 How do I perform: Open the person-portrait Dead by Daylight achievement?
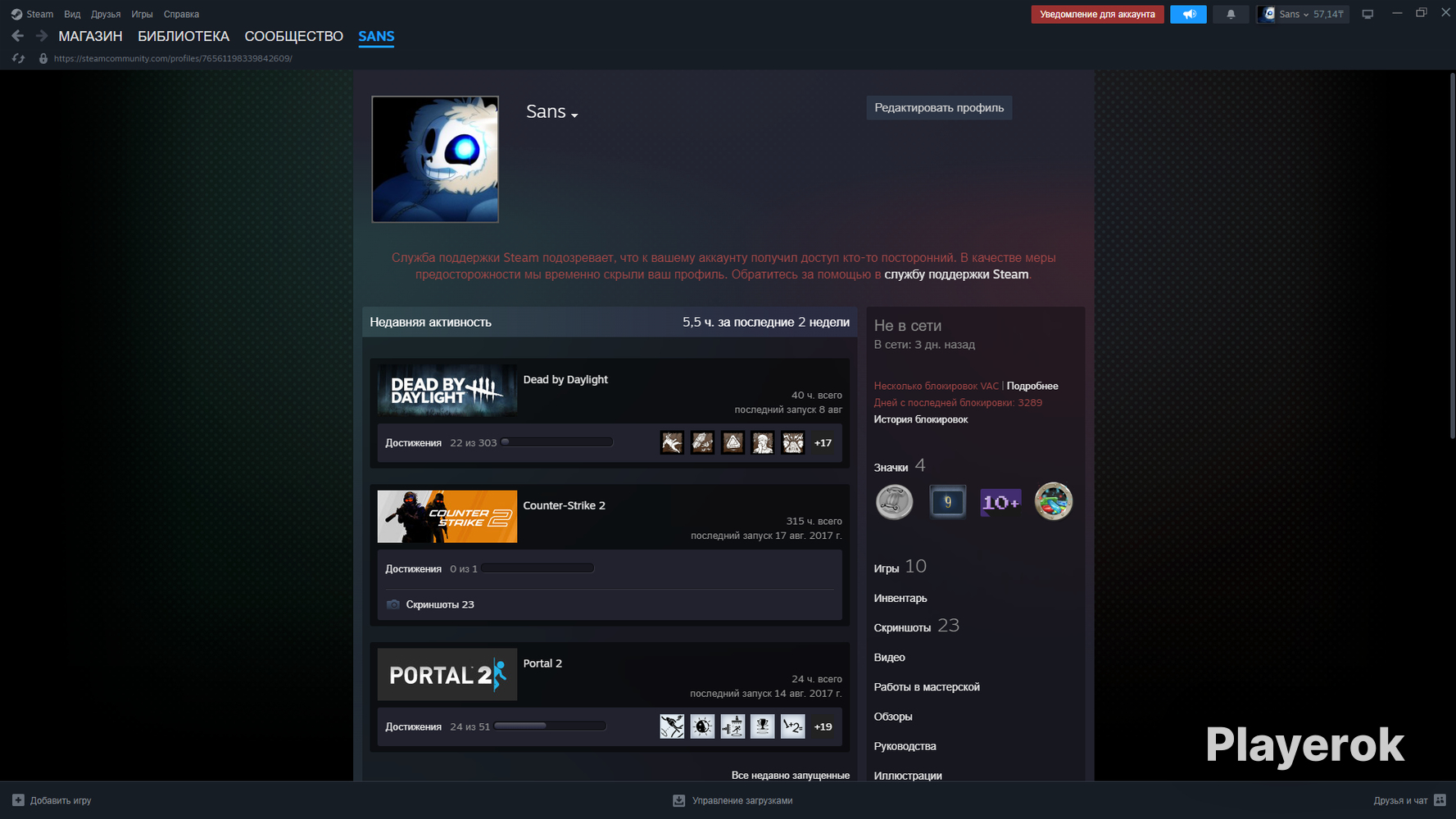coord(763,443)
